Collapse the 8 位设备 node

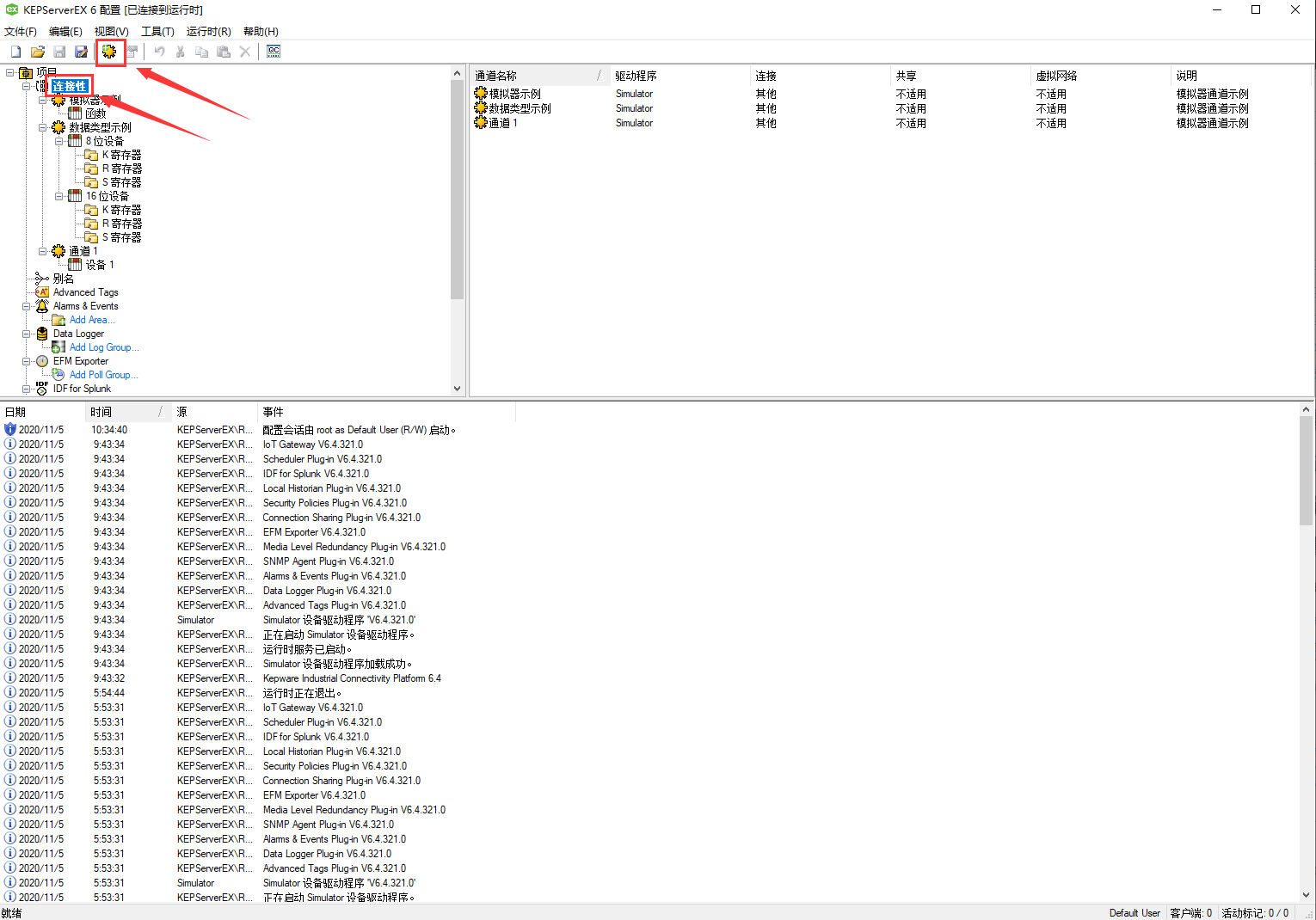pos(58,141)
